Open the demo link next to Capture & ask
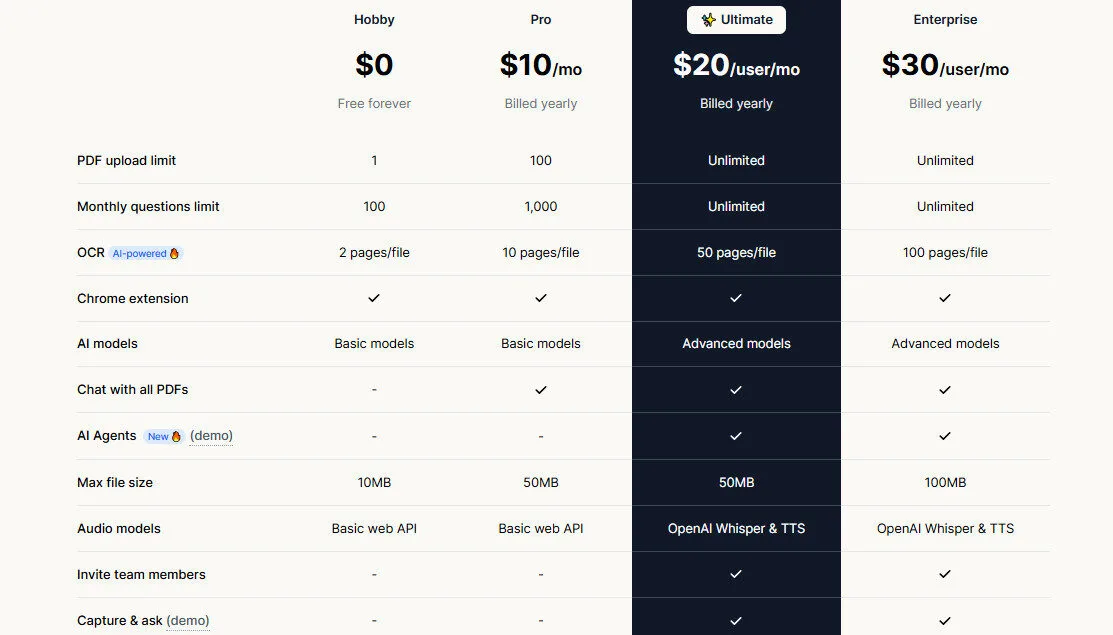This screenshot has height=635, width=1113. pyautogui.click(x=188, y=620)
